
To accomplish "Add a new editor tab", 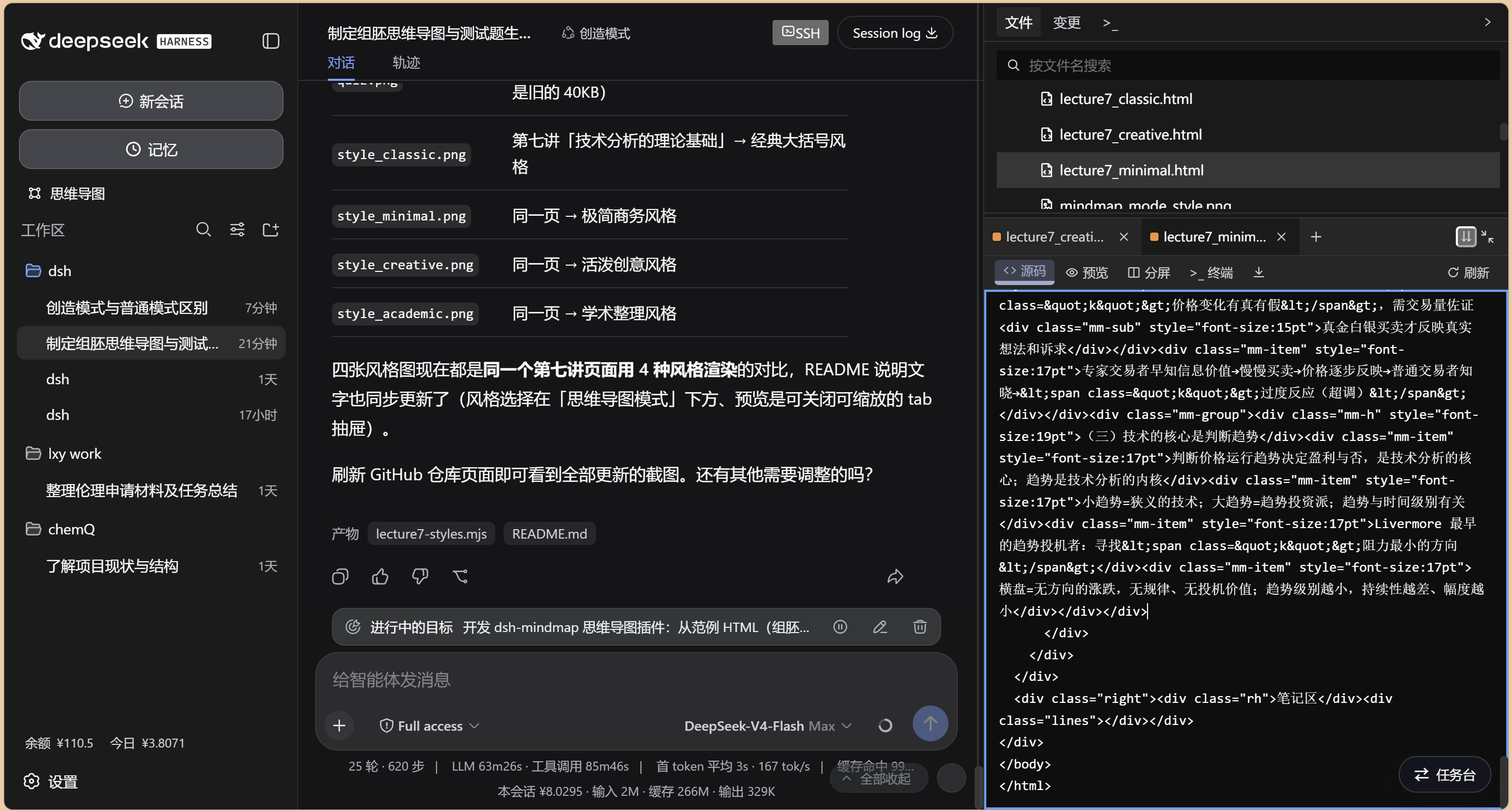I will click(1316, 237).
